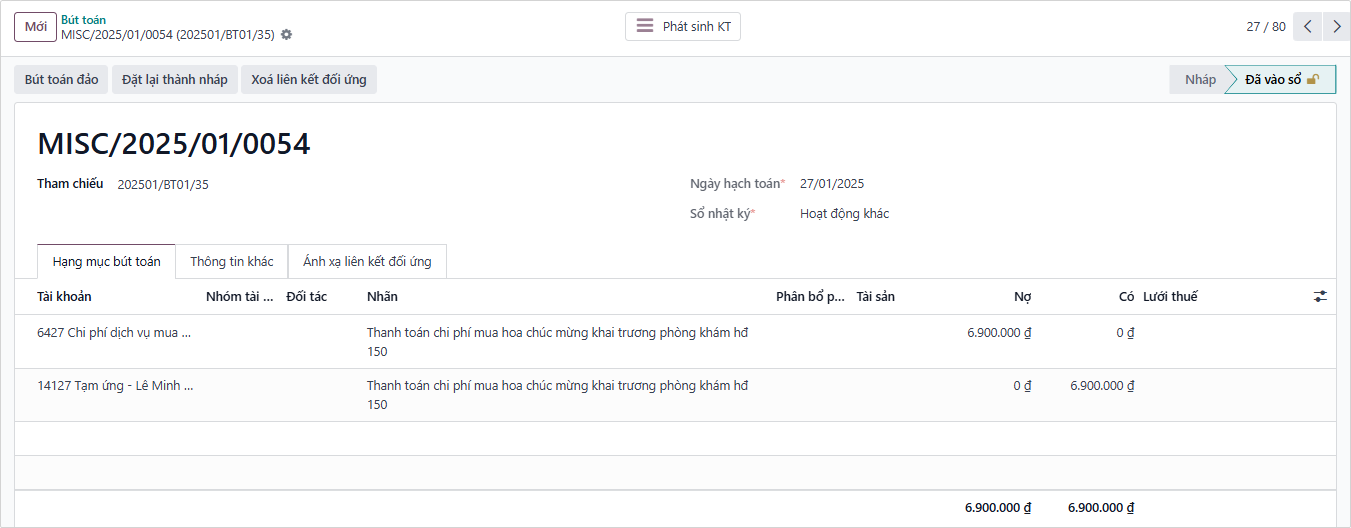Click the Bút toán đảo button
This screenshot has width=1351, height=528.
[61, 80]
